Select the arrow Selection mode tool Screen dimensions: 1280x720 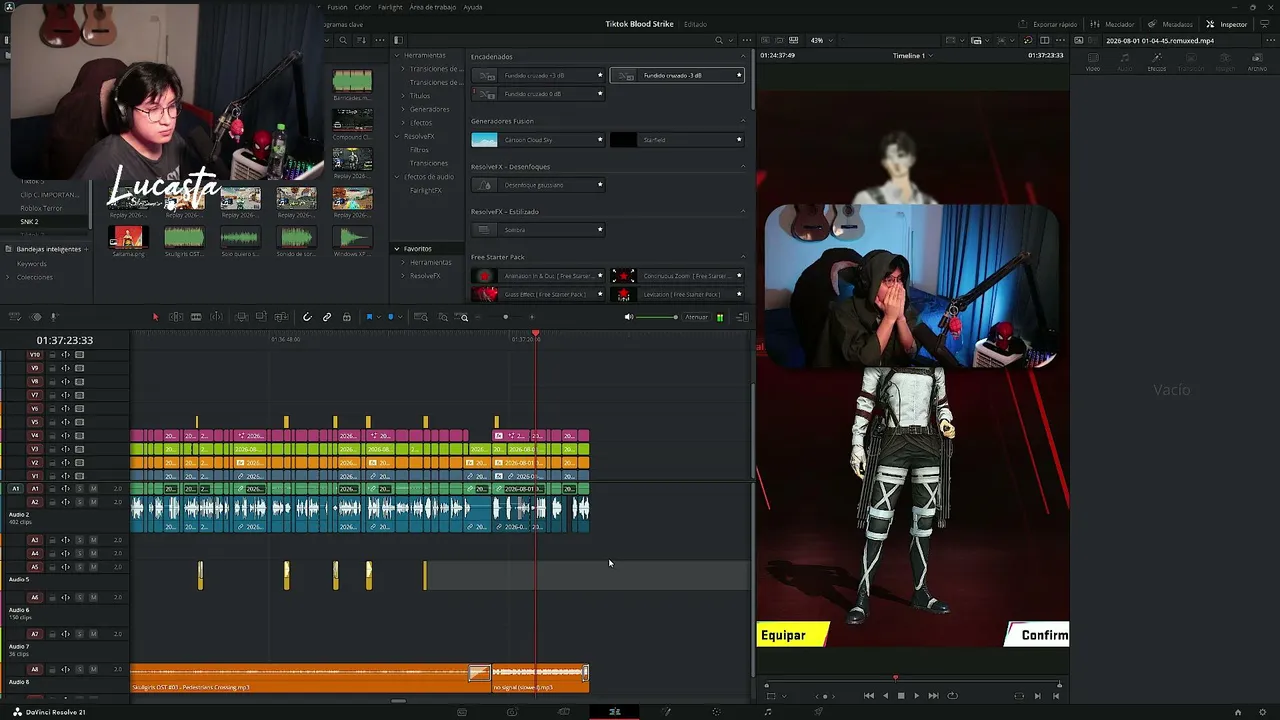point(155,317)
